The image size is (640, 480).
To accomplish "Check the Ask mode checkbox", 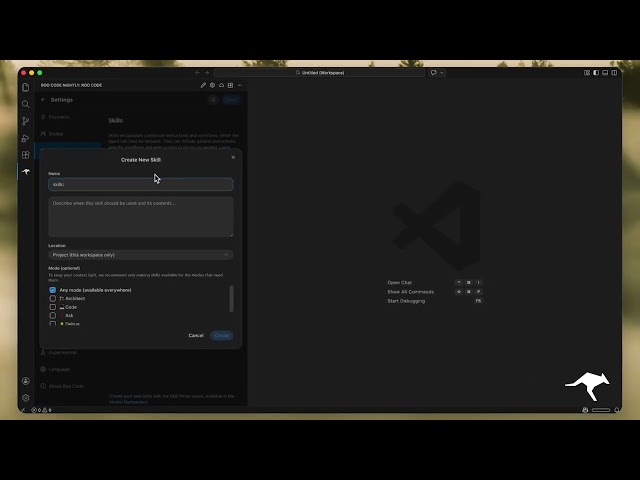I will click(53, 316).
